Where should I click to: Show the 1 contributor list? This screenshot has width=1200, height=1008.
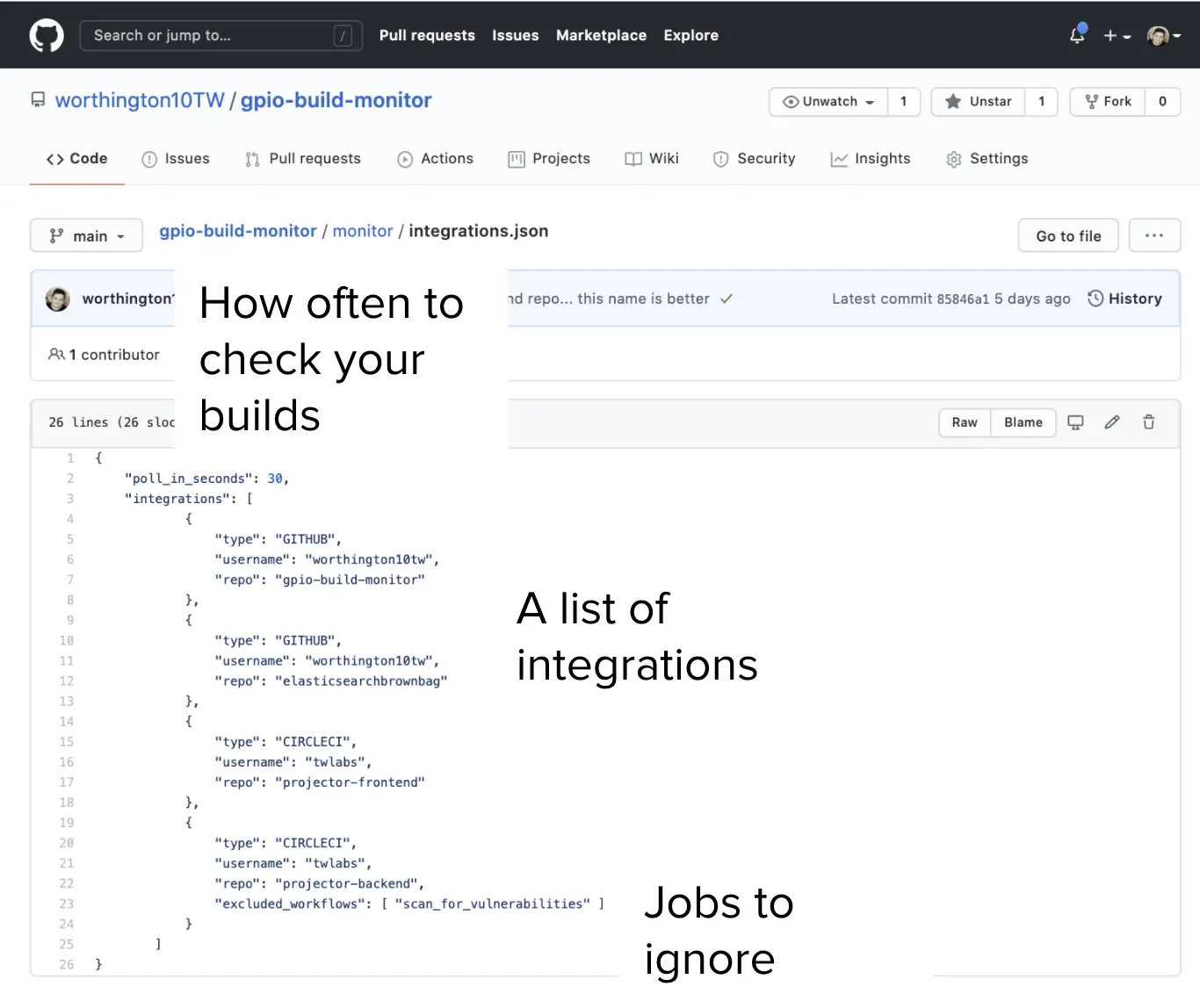[x=104, y=355]
